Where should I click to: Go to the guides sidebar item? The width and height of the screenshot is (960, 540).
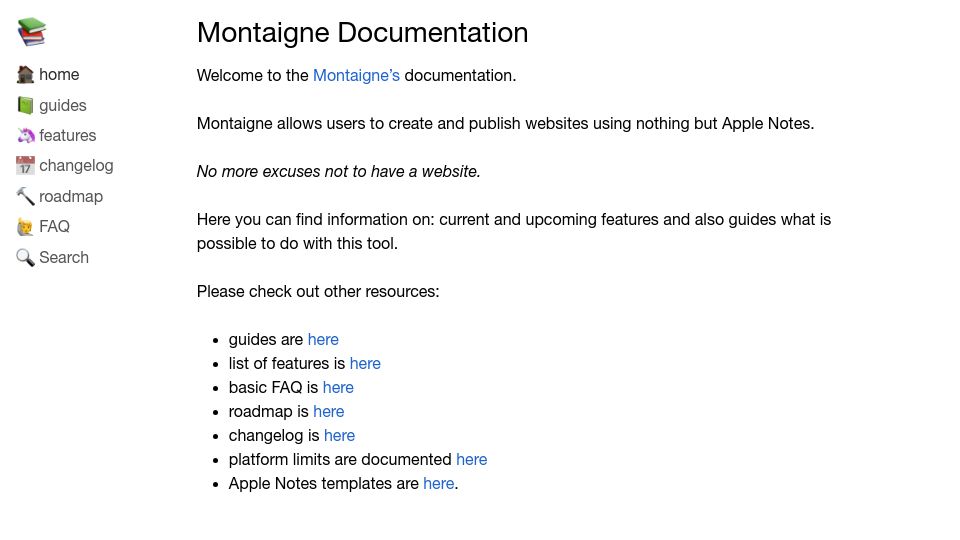(63, 105)
